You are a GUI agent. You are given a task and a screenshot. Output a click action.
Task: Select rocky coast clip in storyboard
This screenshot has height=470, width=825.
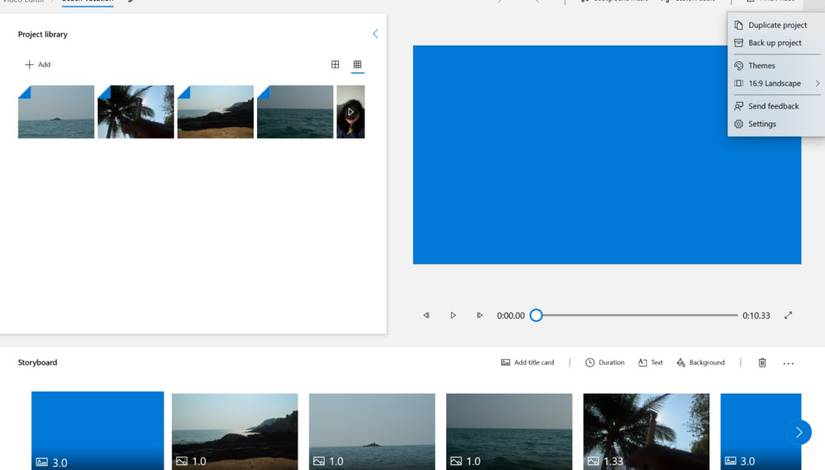[235, 432]
